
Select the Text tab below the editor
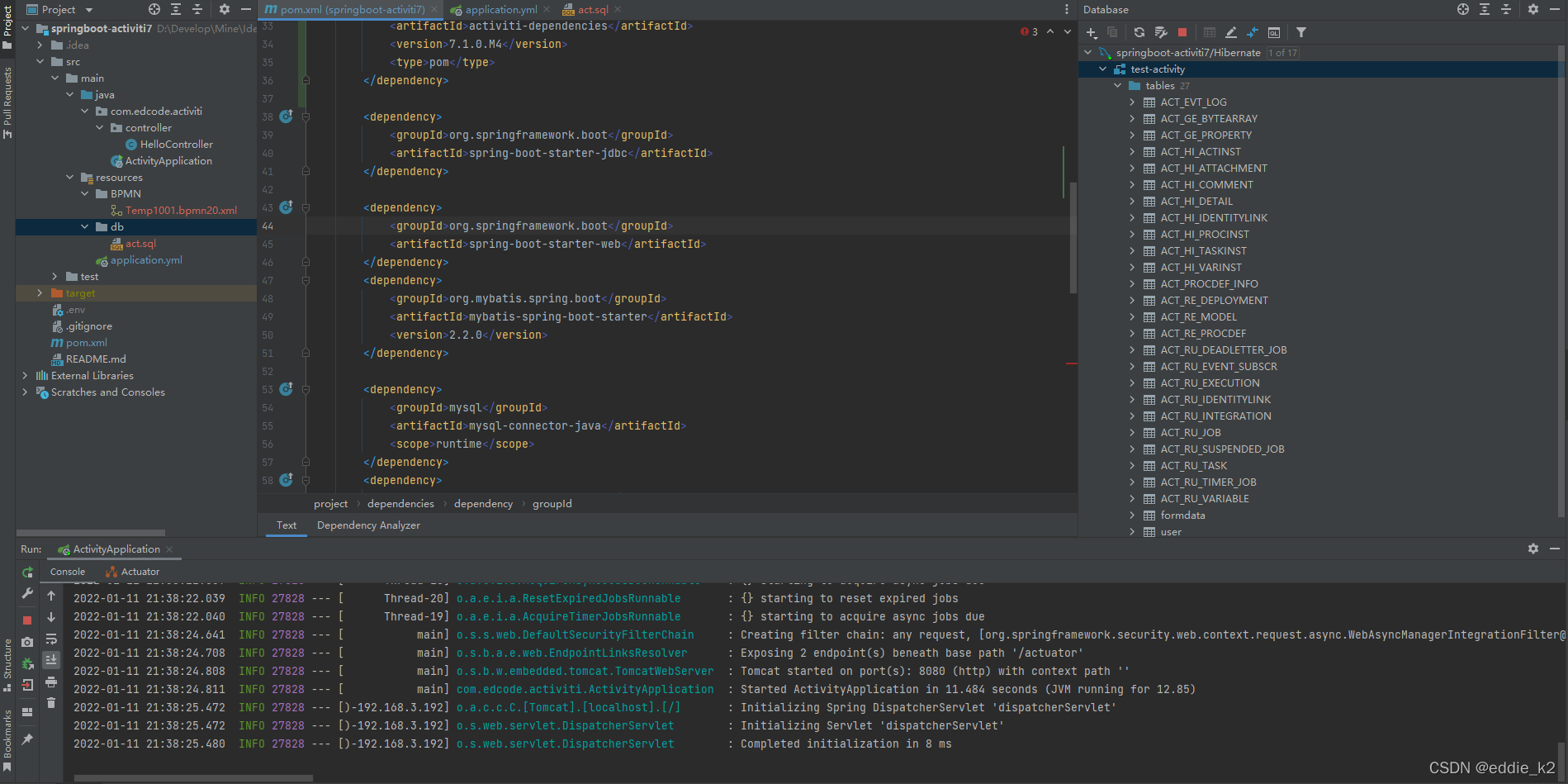coord(287,525)
